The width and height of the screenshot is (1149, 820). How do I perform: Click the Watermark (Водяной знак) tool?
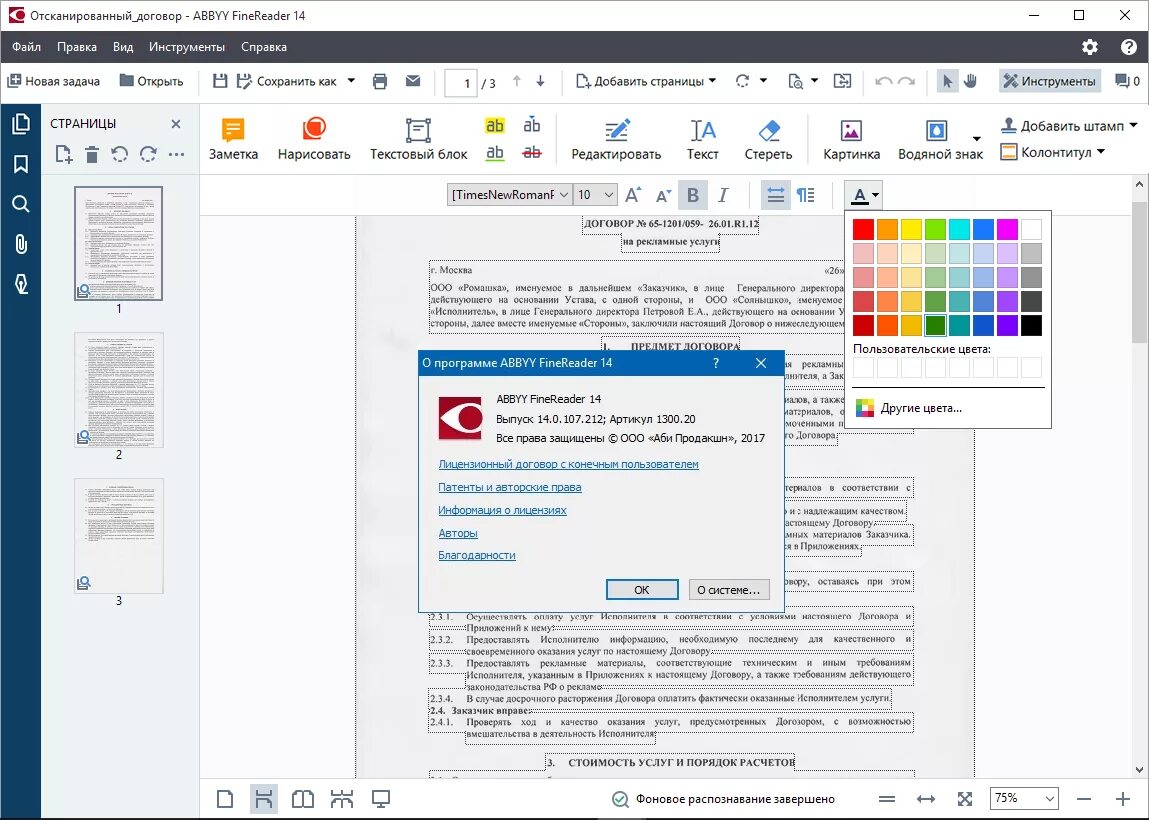click(940, 139)
